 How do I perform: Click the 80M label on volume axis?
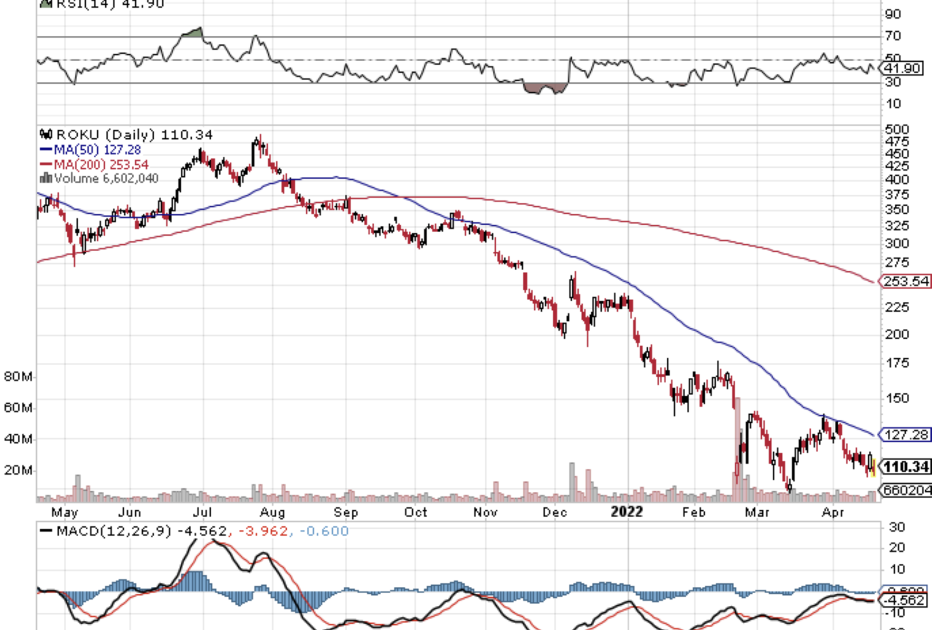click(x=20, y=377)
